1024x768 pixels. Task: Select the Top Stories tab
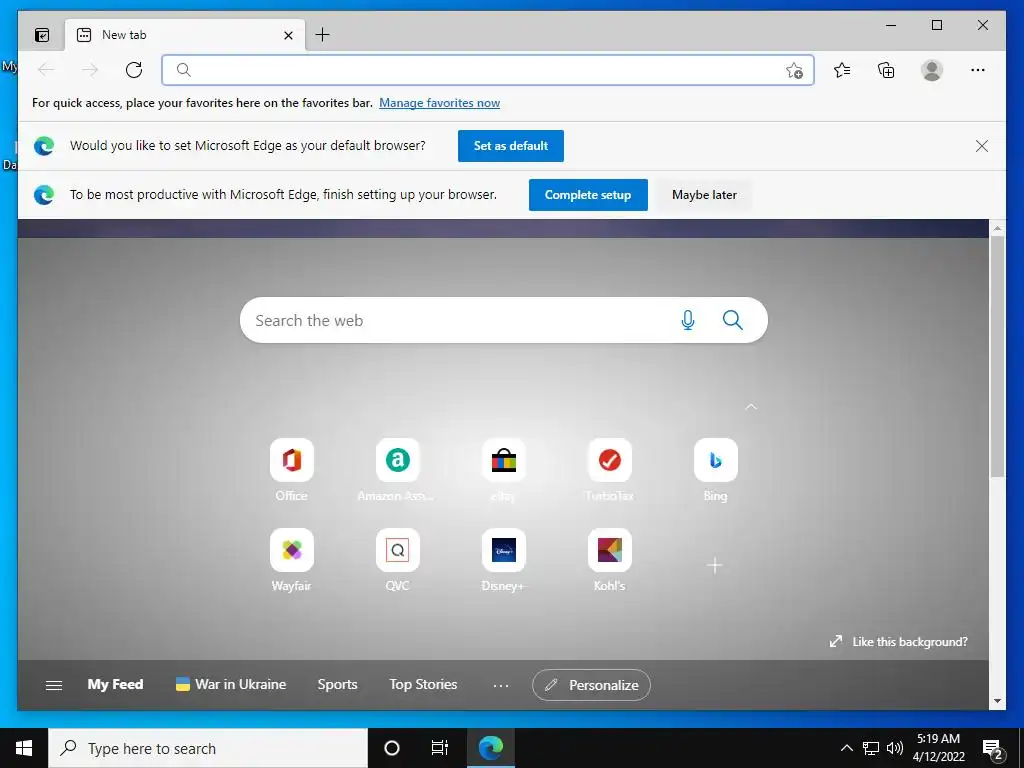pyautogui.click(x=423, y=684)
